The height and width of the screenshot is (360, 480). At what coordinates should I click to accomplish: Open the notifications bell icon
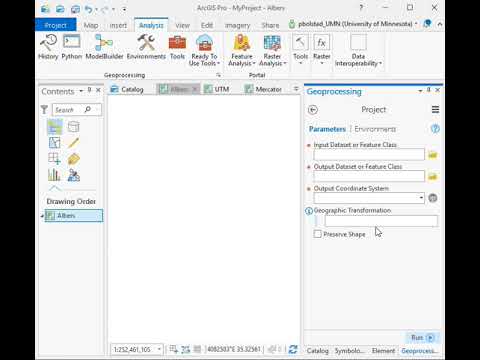pos(427,24)
